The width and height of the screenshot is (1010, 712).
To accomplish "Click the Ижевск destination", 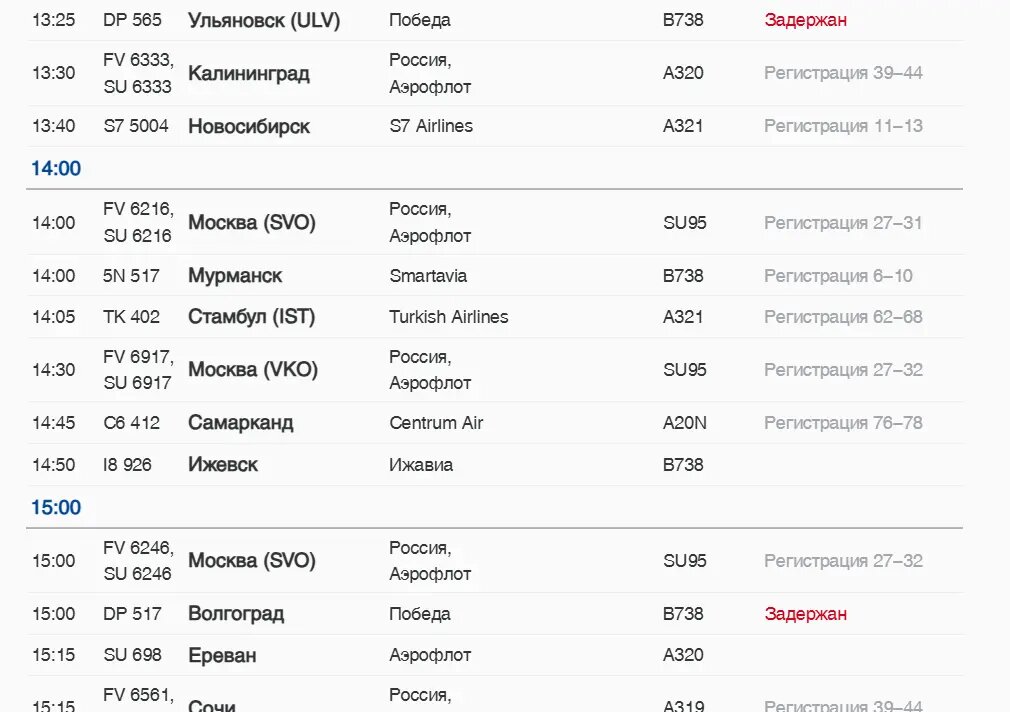I will [223, 464].
